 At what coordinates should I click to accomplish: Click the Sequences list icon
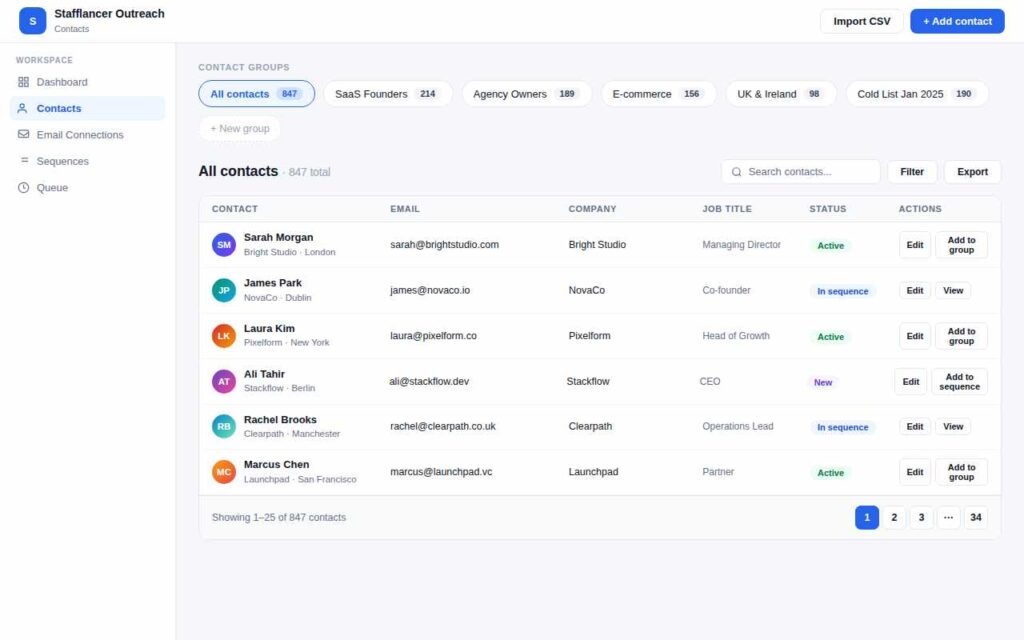24,161
